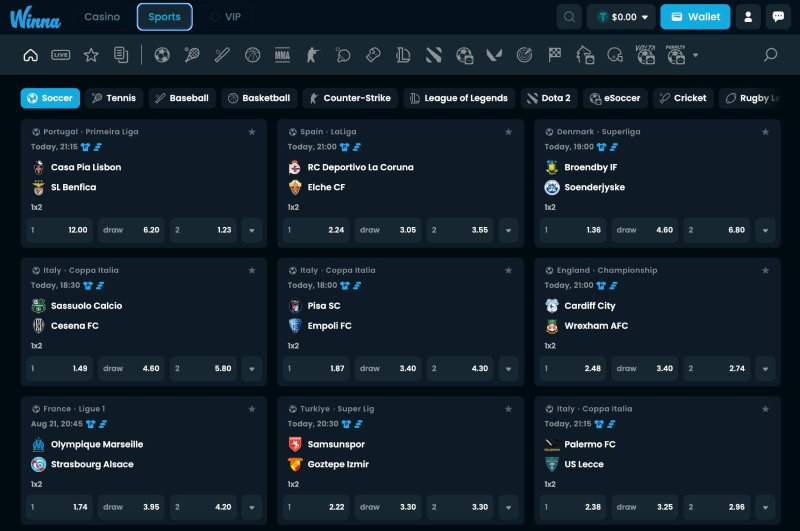This screenshot has width=800, height=531.
Task: Select the basketball icon in toolbar
Action: [x=253, y=55]
